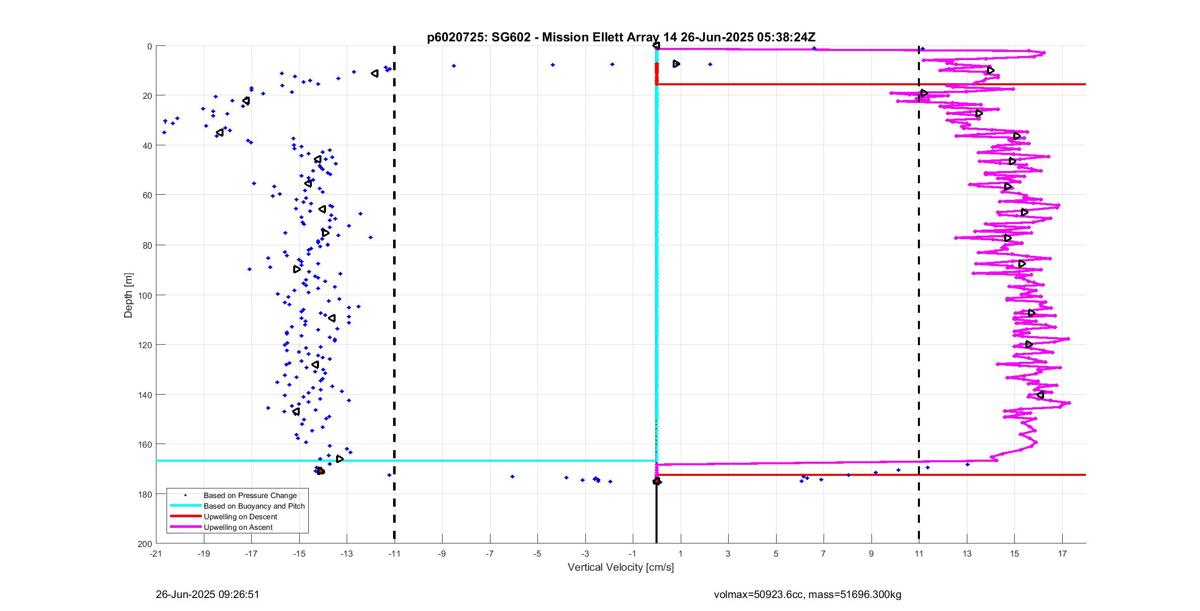Click the x-axis tick label '11'
The image size is (1200, 611).
click(x=919, y=553)
